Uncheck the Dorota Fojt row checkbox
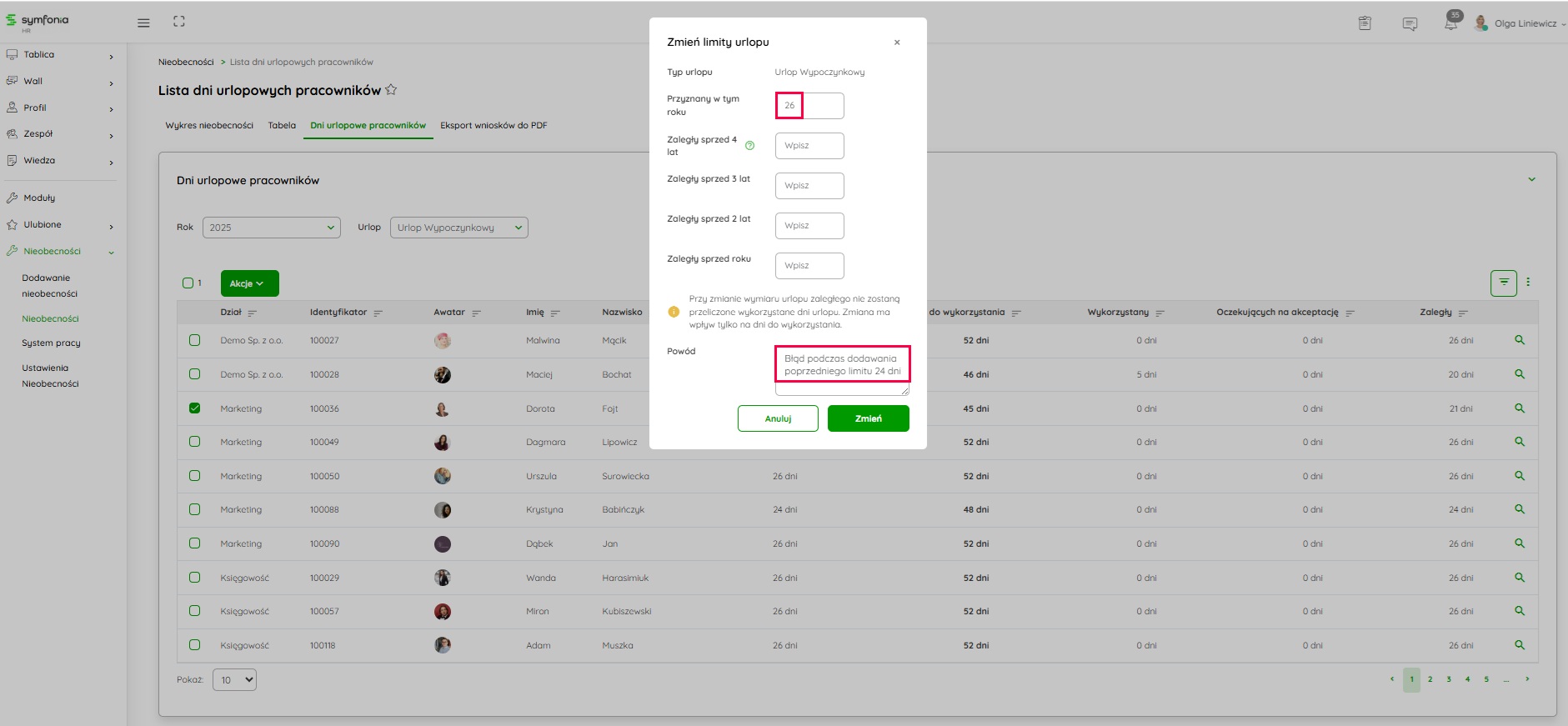Image resolution: width=1568 pixels, height=726 pixels. pyautogui.click(x=194, y=408)
